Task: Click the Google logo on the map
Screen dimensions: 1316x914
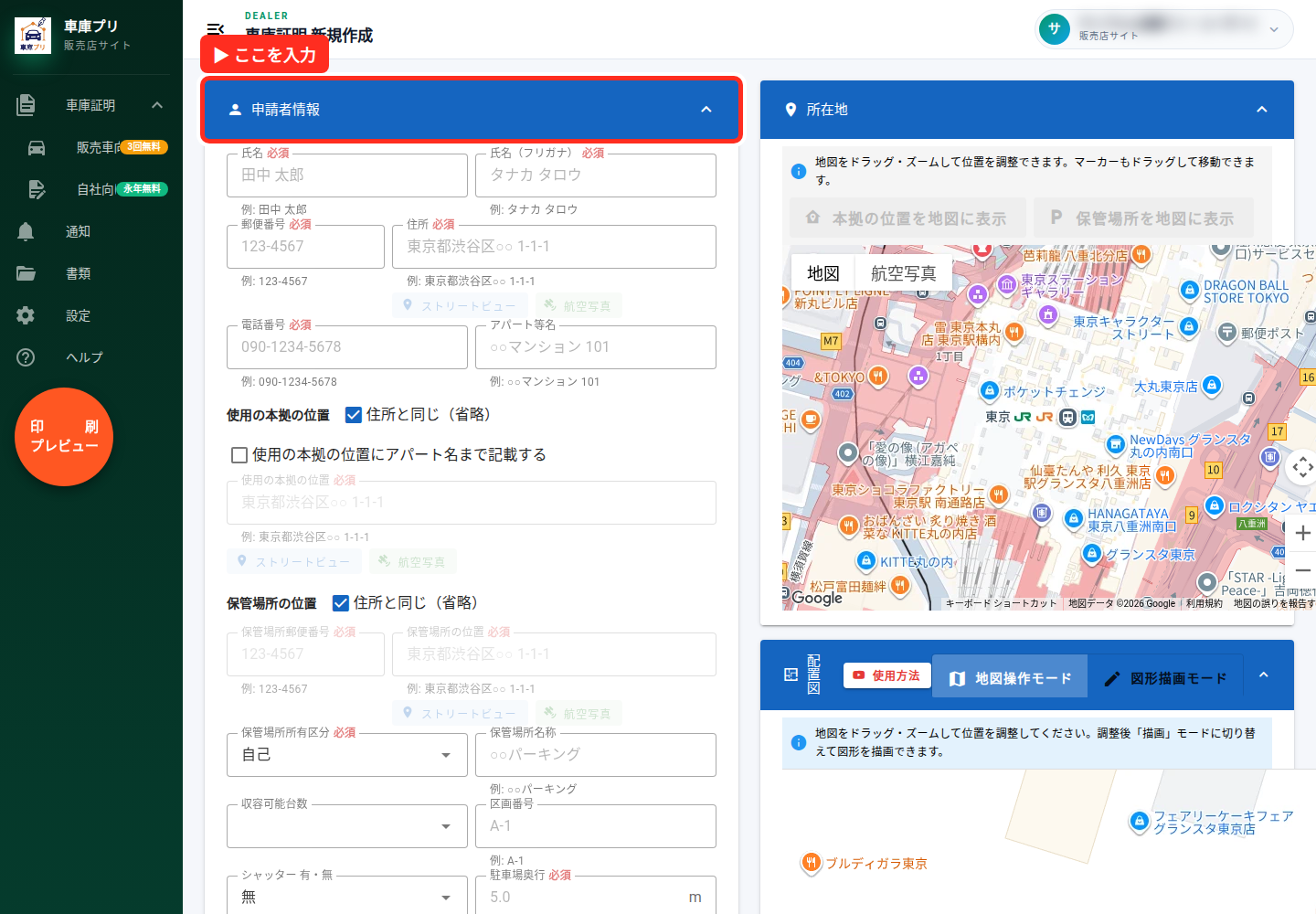Action: 816,598
